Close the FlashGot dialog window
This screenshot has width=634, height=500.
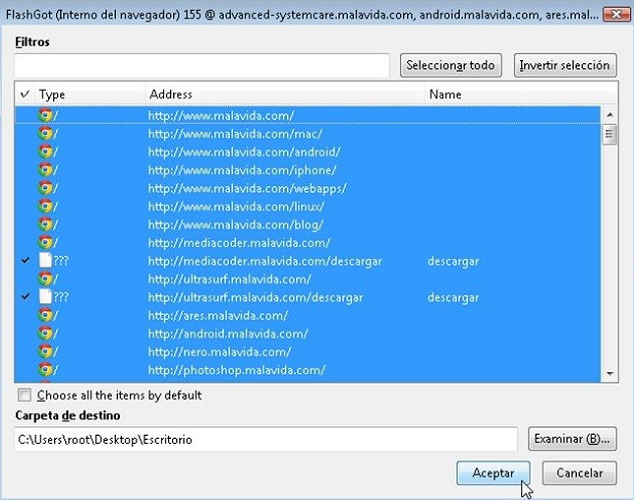click(x=616, y=15)
